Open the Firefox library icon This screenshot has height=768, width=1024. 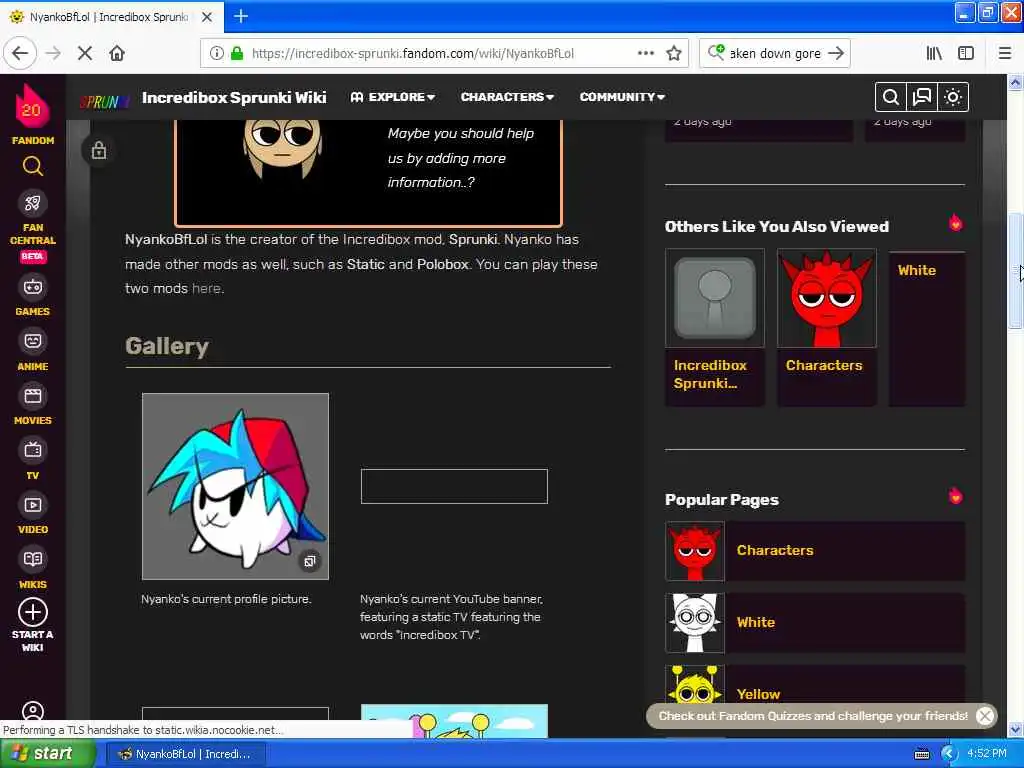[x=934, y=53]
